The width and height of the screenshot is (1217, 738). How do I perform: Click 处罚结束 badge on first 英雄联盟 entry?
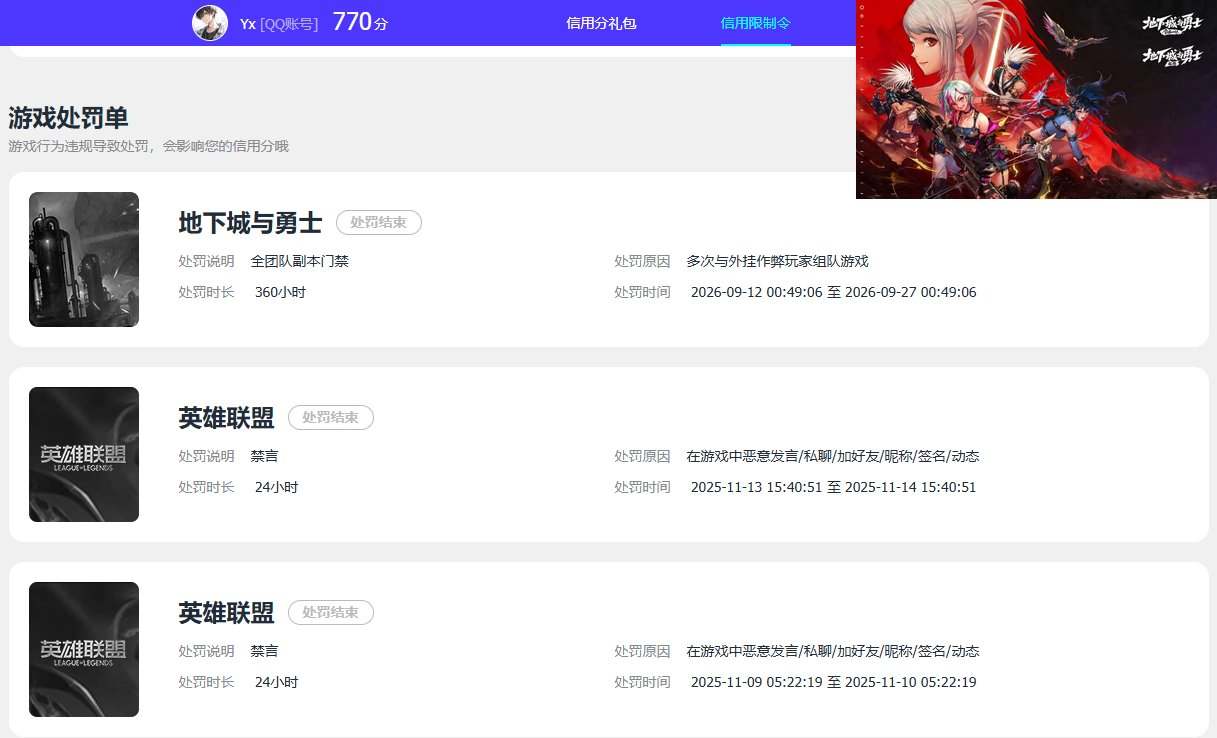(331, 417)
